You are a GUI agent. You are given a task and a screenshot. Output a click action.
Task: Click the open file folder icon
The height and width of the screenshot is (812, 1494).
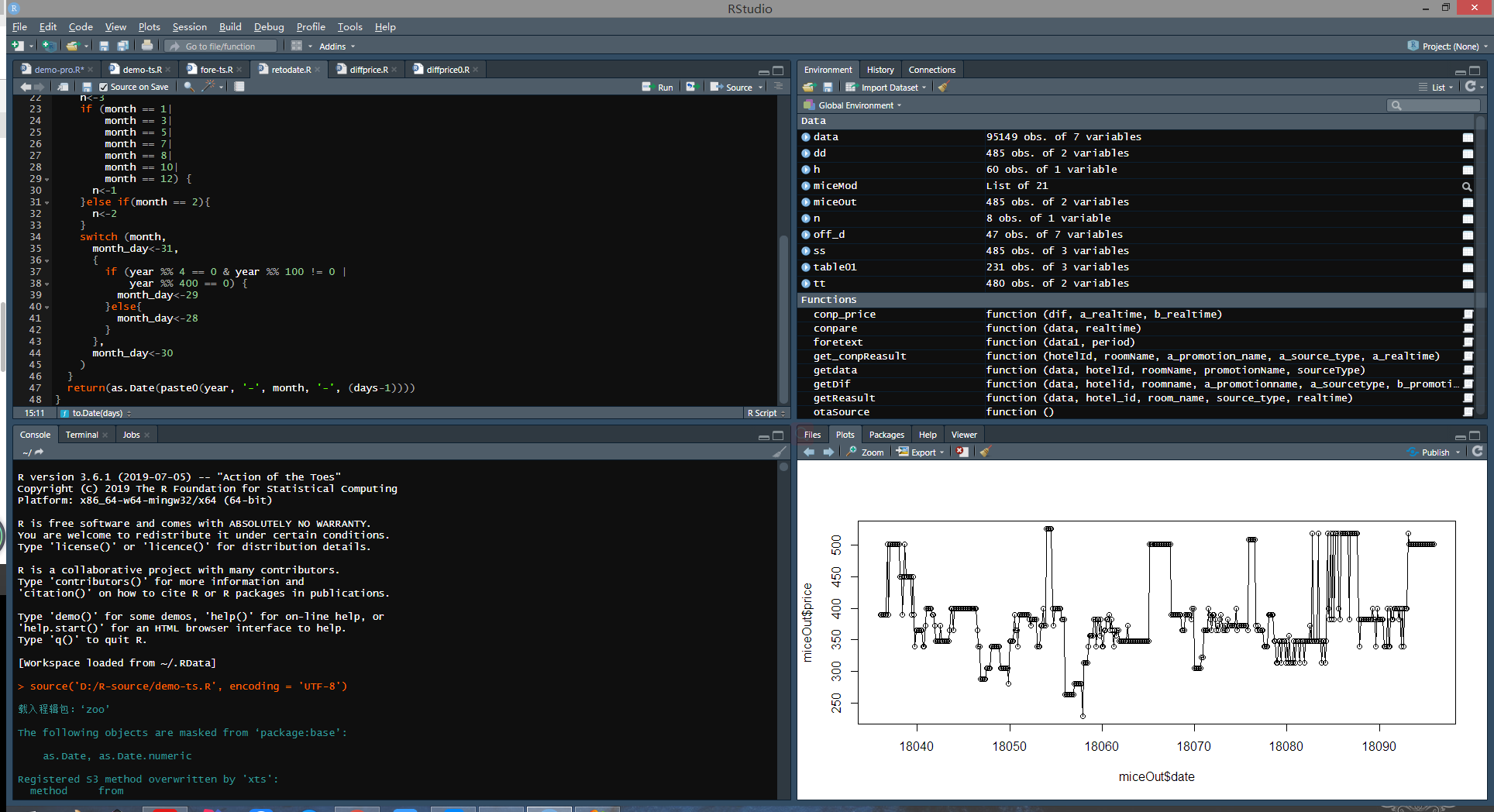pos(72,46)
